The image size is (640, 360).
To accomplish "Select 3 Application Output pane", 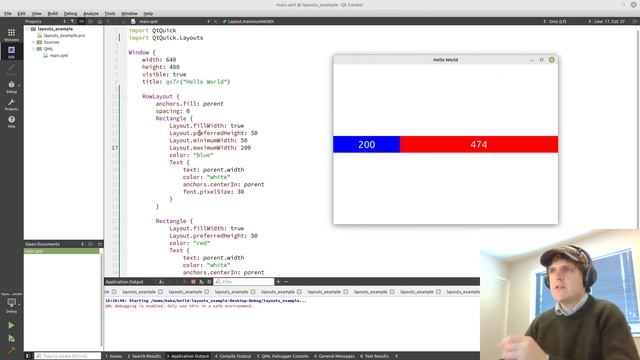I will point(187,356).
